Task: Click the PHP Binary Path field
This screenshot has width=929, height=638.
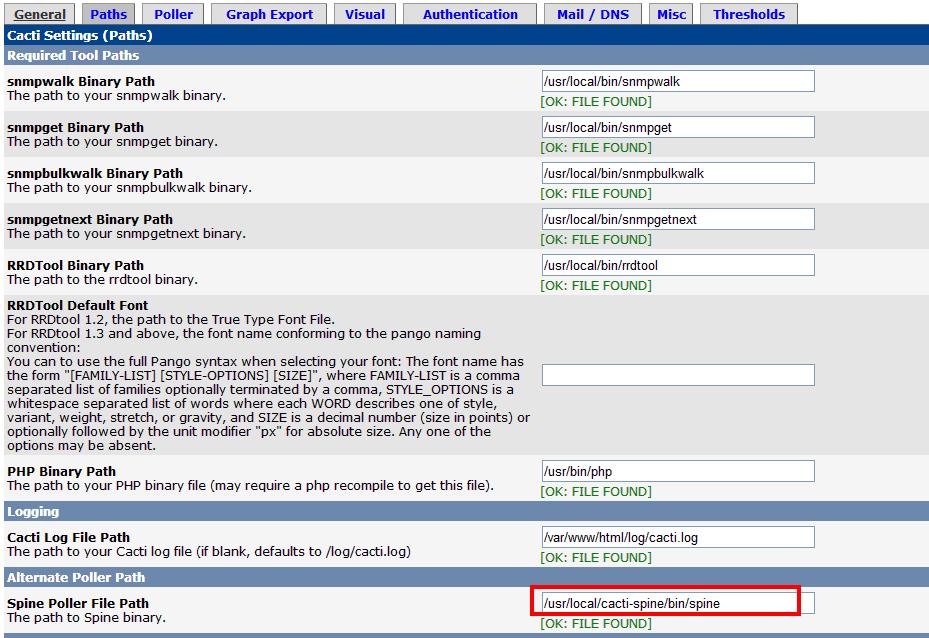Action: [x=678, y=472]
